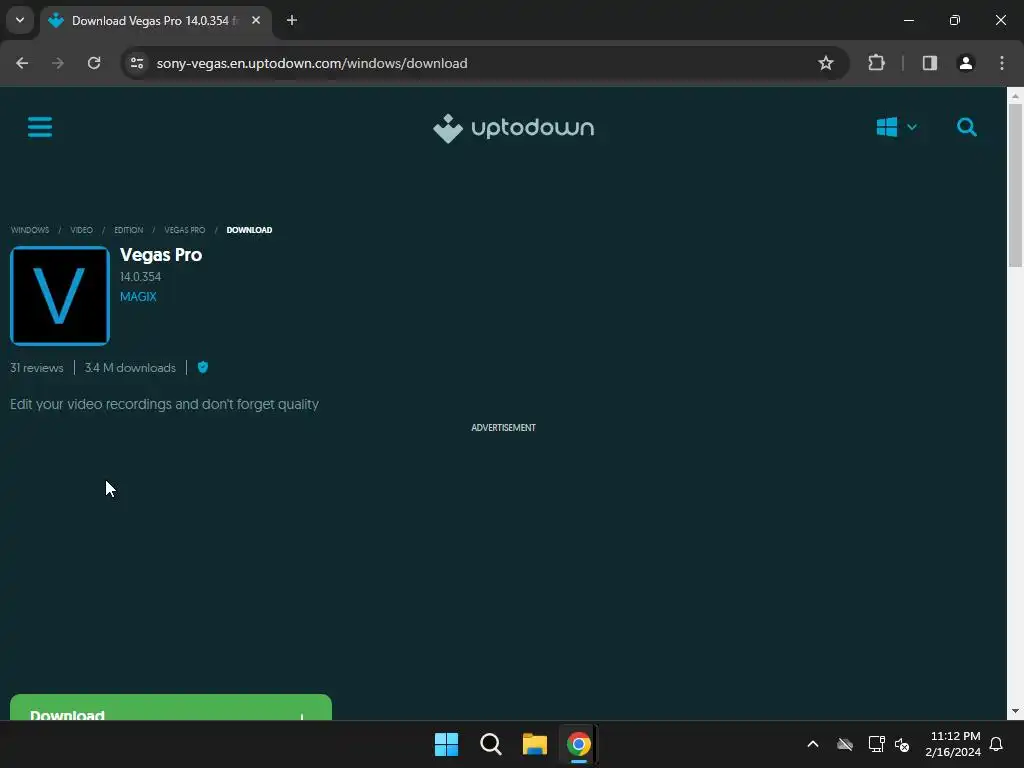1024x768 pixels.
Task: Click the muted volume tray icon
Action: click(x=902, y=744)
